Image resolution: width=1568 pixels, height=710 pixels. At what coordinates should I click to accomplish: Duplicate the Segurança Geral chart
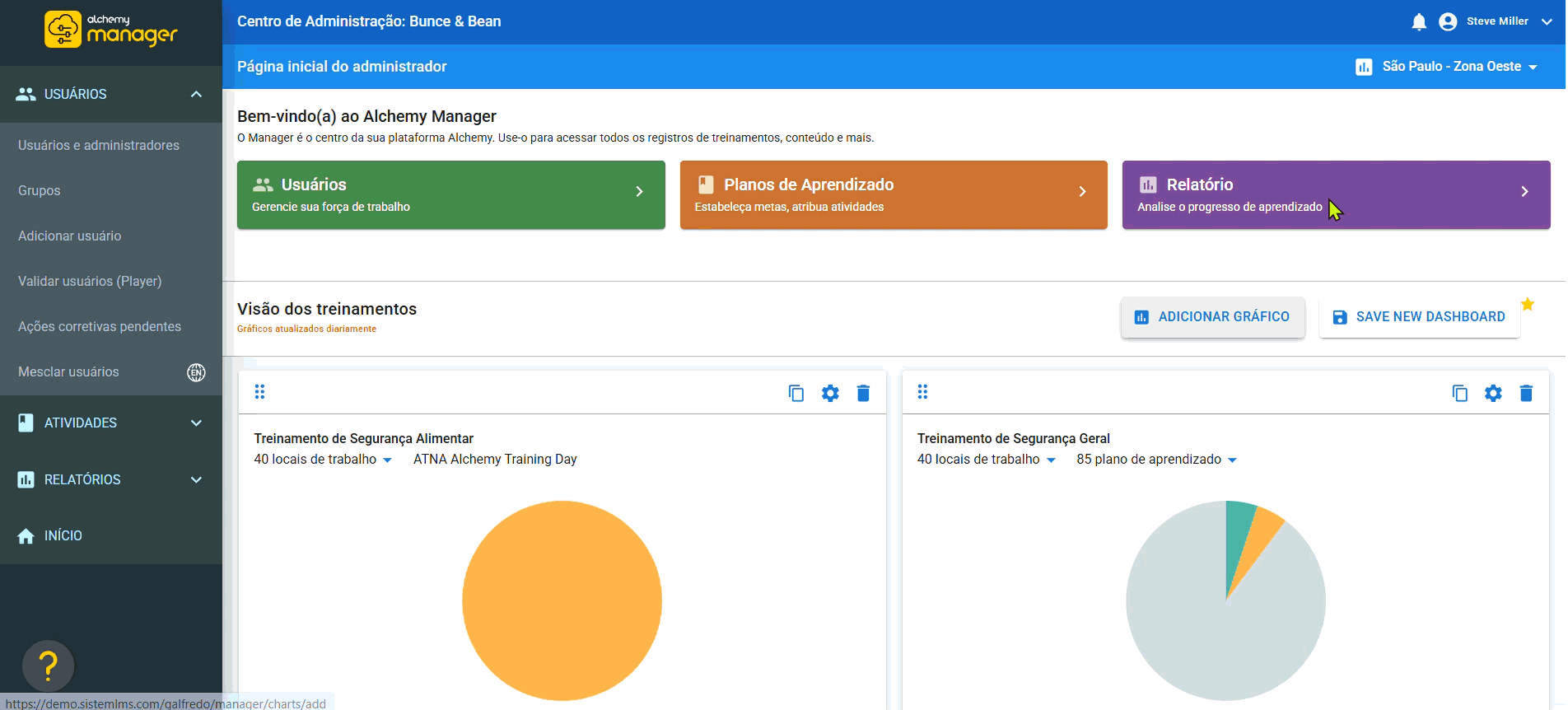pyautogui.click(x=1460, y=393)
